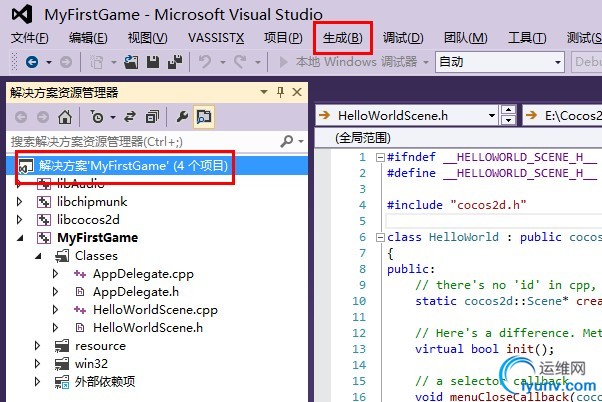602x402 pixels.
Task: Click the Redo toolbar icon
Action: tap(240, 62)
